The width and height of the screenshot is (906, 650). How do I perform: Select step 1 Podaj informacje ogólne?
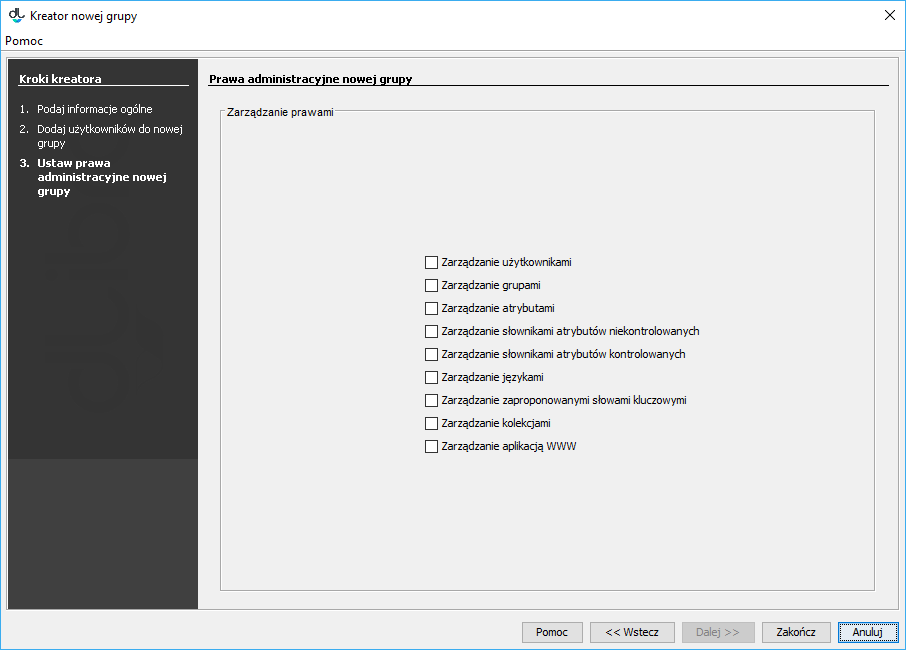[95, 109]
